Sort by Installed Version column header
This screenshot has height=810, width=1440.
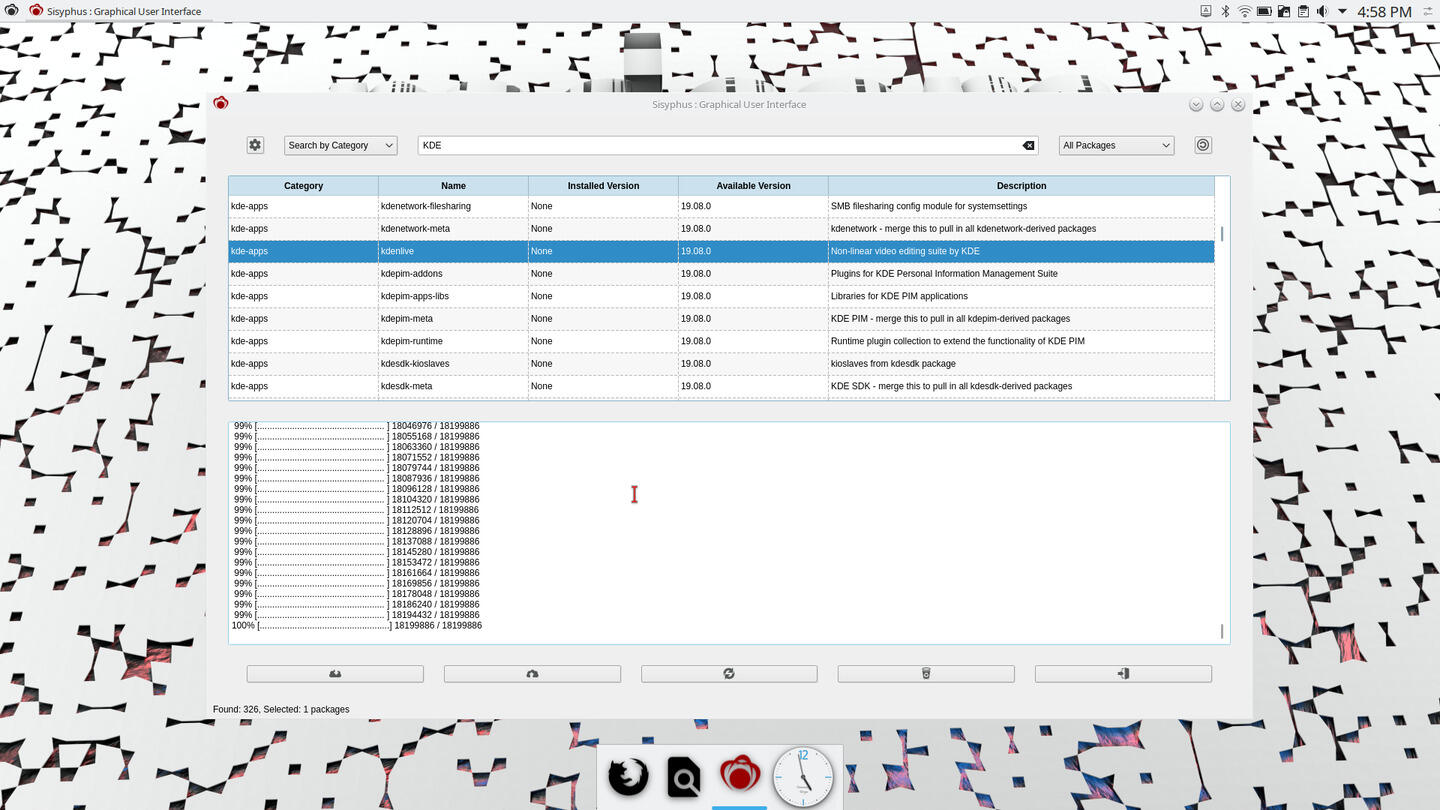click(603, 185)
